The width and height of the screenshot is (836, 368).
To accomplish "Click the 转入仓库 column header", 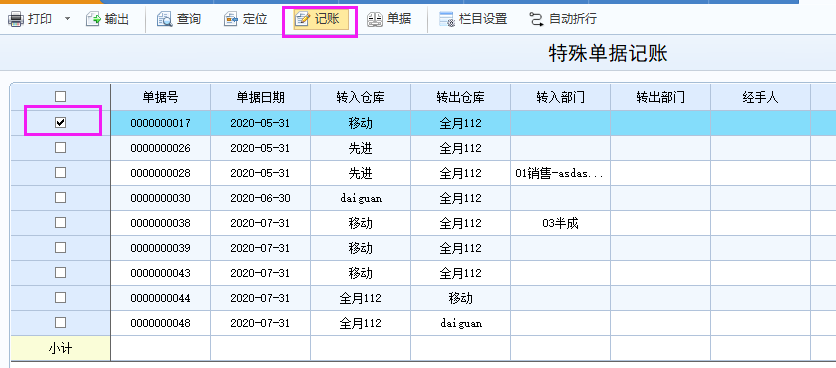I will (360, 97).
